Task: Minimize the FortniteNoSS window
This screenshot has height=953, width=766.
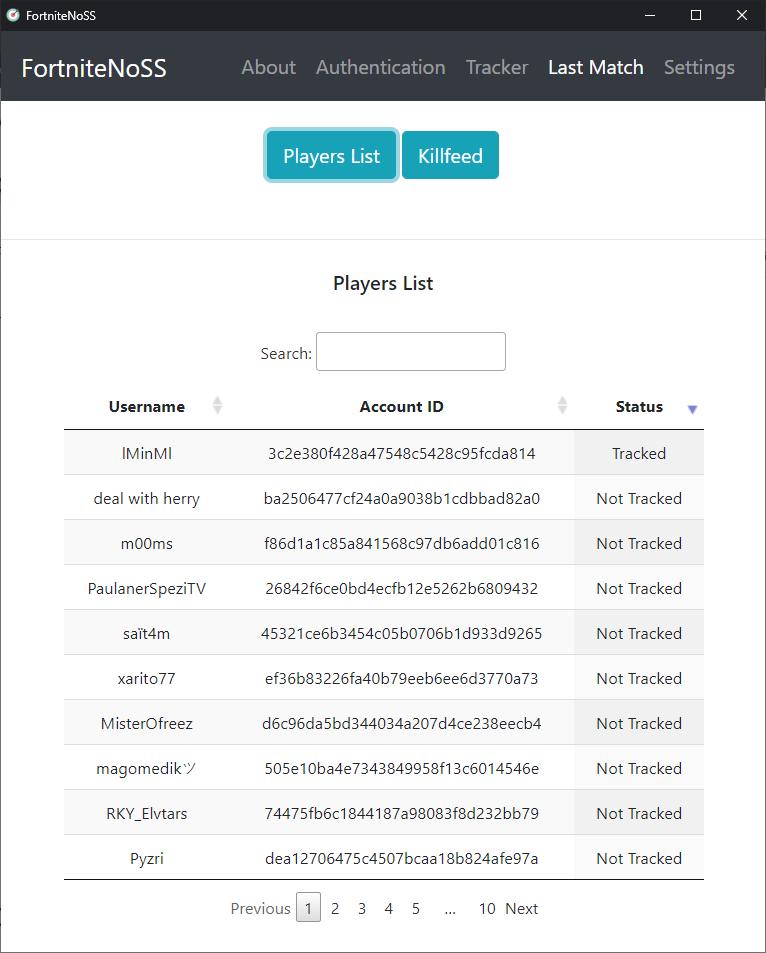Action: (x=650, y=15)
